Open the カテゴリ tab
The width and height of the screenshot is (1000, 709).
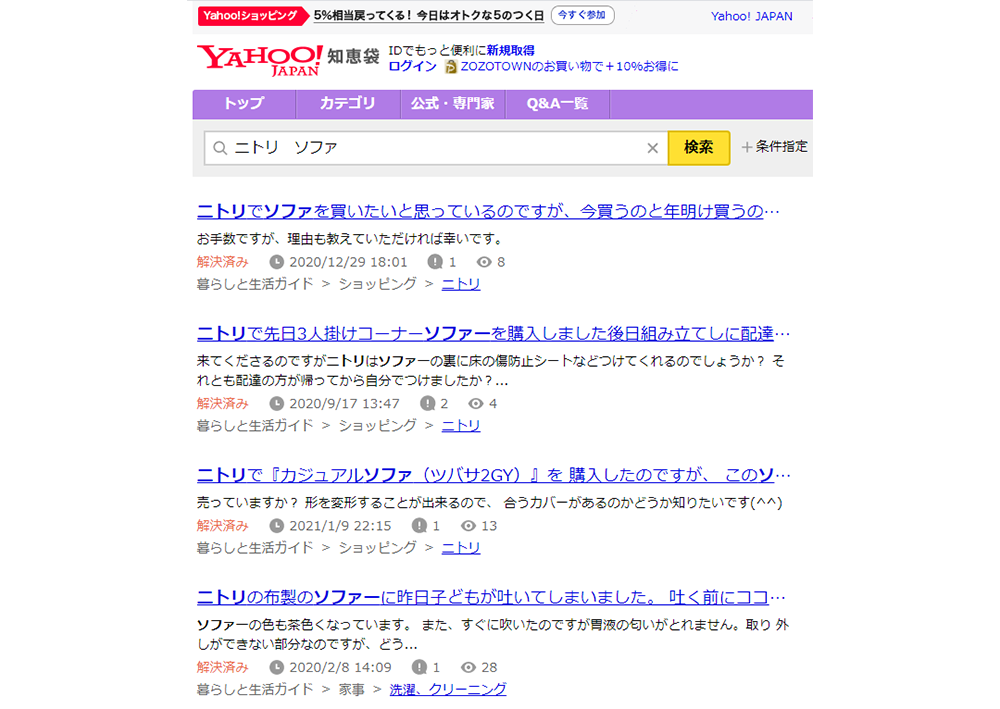348,104
